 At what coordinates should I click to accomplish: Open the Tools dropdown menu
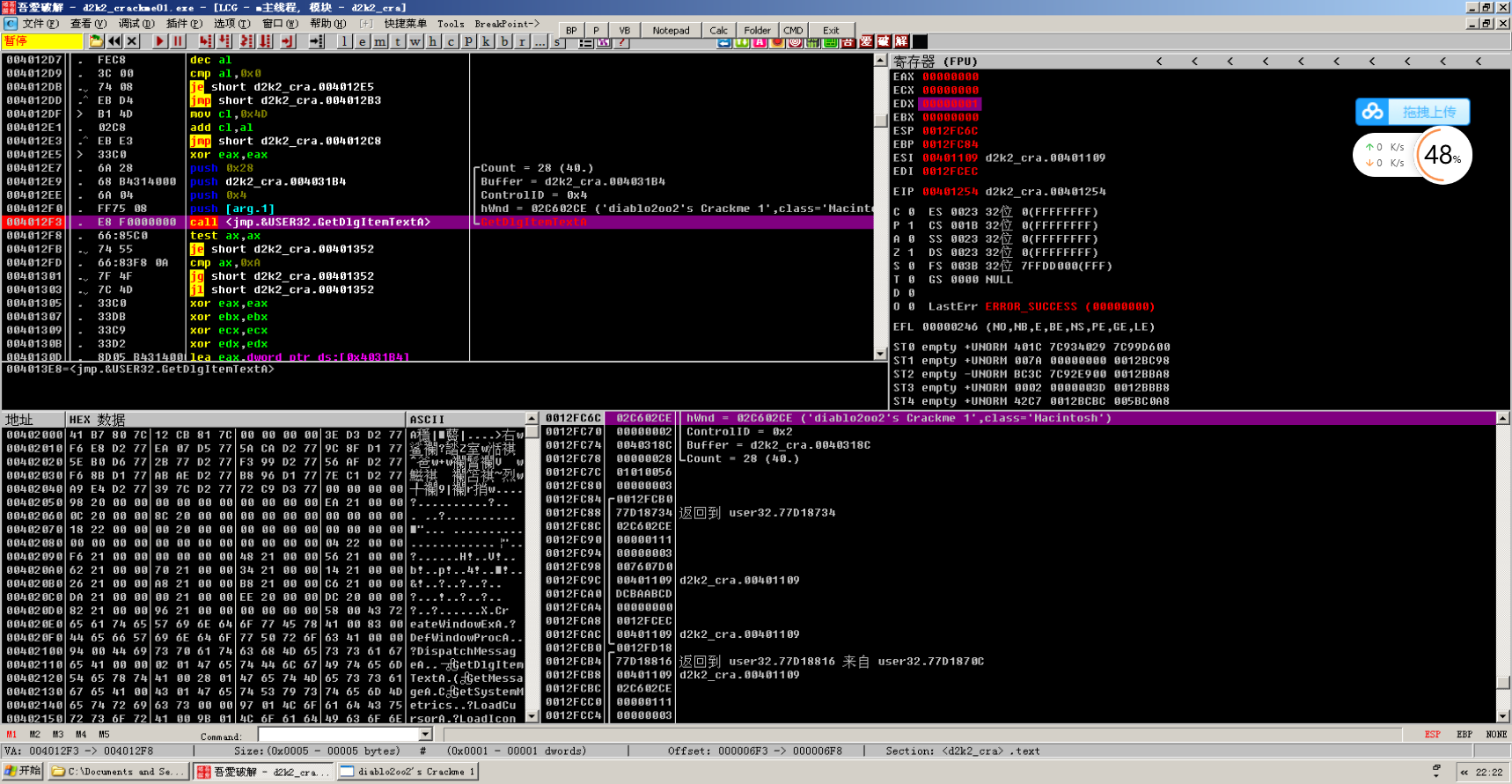click(x=451, y=24)
